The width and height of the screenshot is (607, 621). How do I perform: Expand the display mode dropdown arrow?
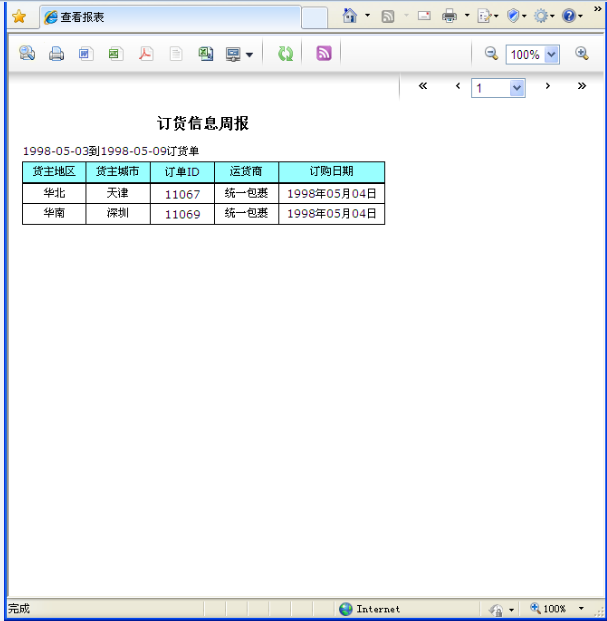point(249,55)
